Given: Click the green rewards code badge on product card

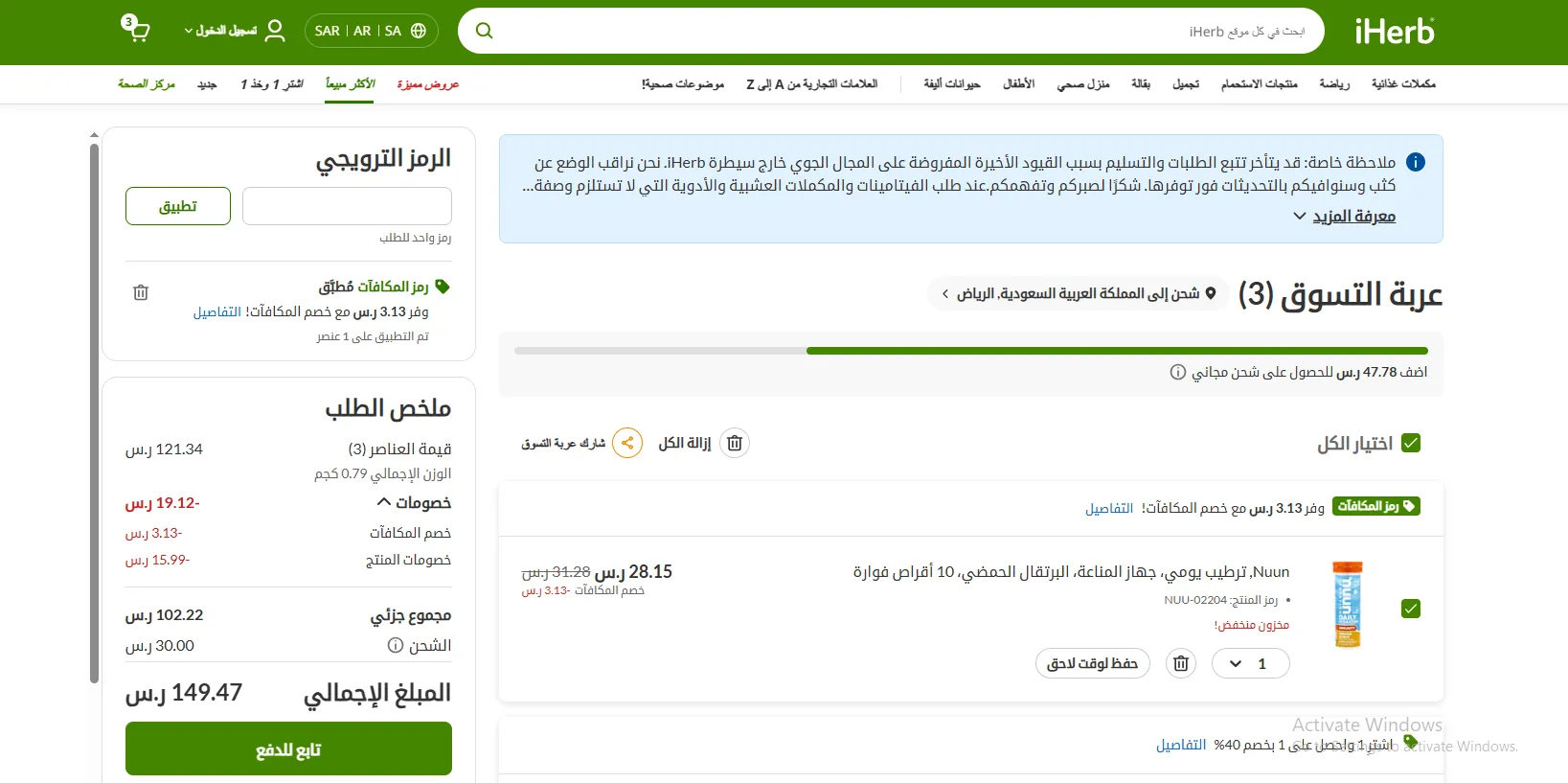Looking at the screenshot, I should pyautogui.click(x=1376, y=506).
